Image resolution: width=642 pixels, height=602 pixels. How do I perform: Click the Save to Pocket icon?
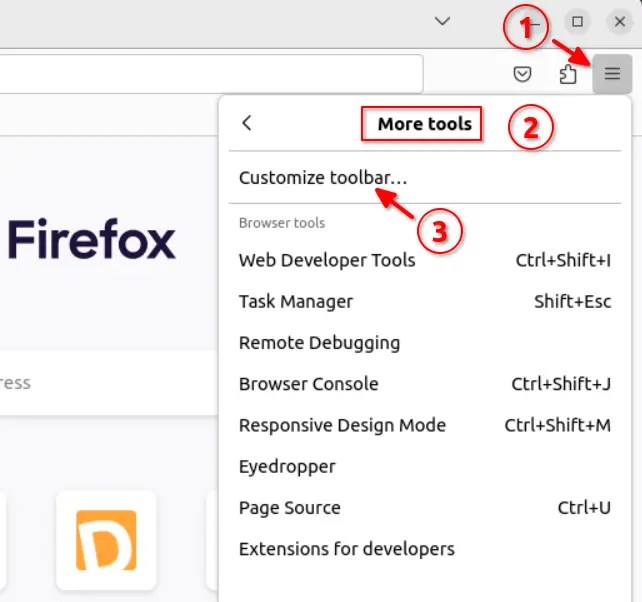click(522, 74)
